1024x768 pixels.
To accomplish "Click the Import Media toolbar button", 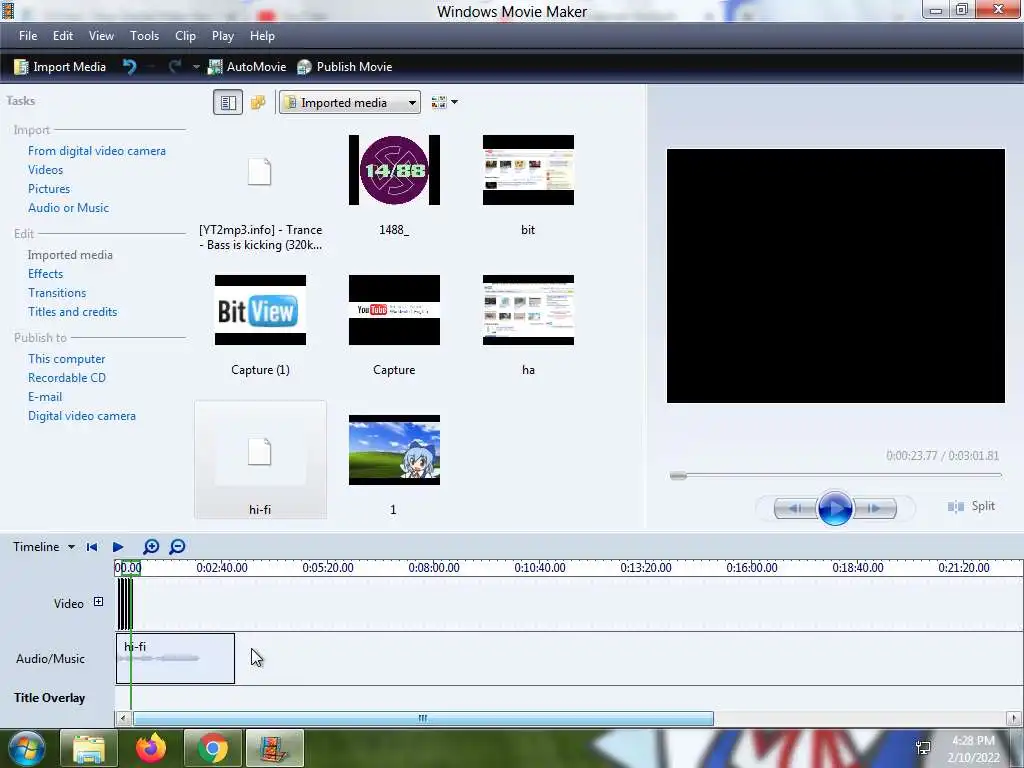I will (60, 67).
